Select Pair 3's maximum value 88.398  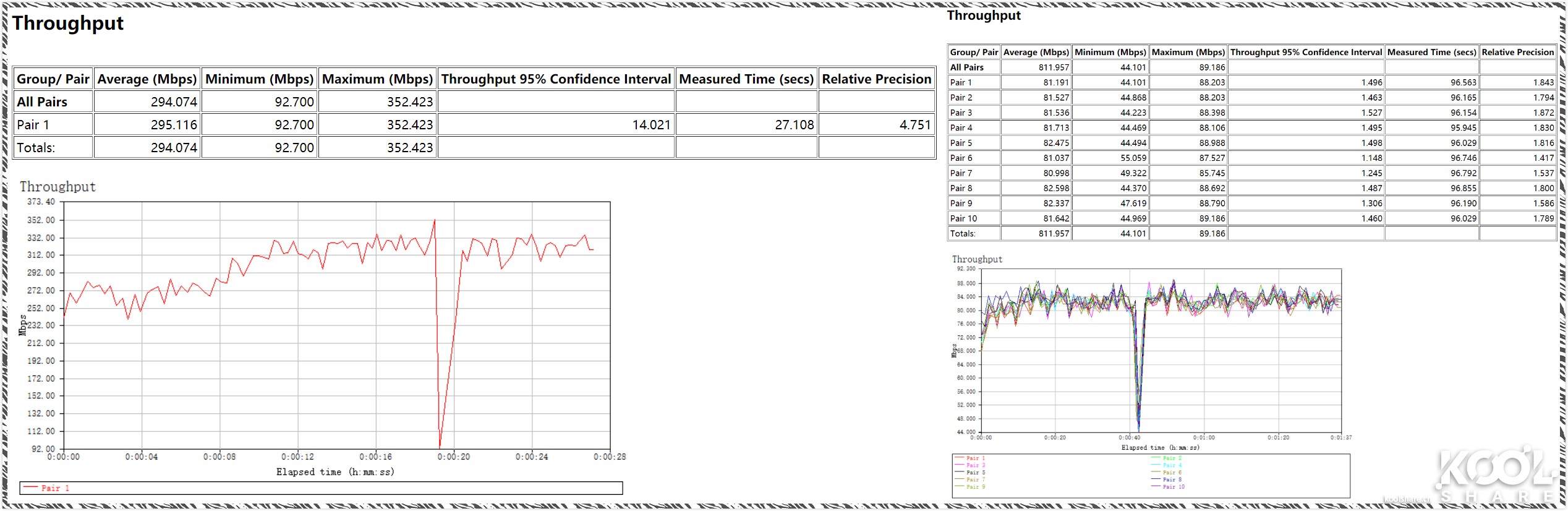pyautogui.click(x=1212, y=113)
